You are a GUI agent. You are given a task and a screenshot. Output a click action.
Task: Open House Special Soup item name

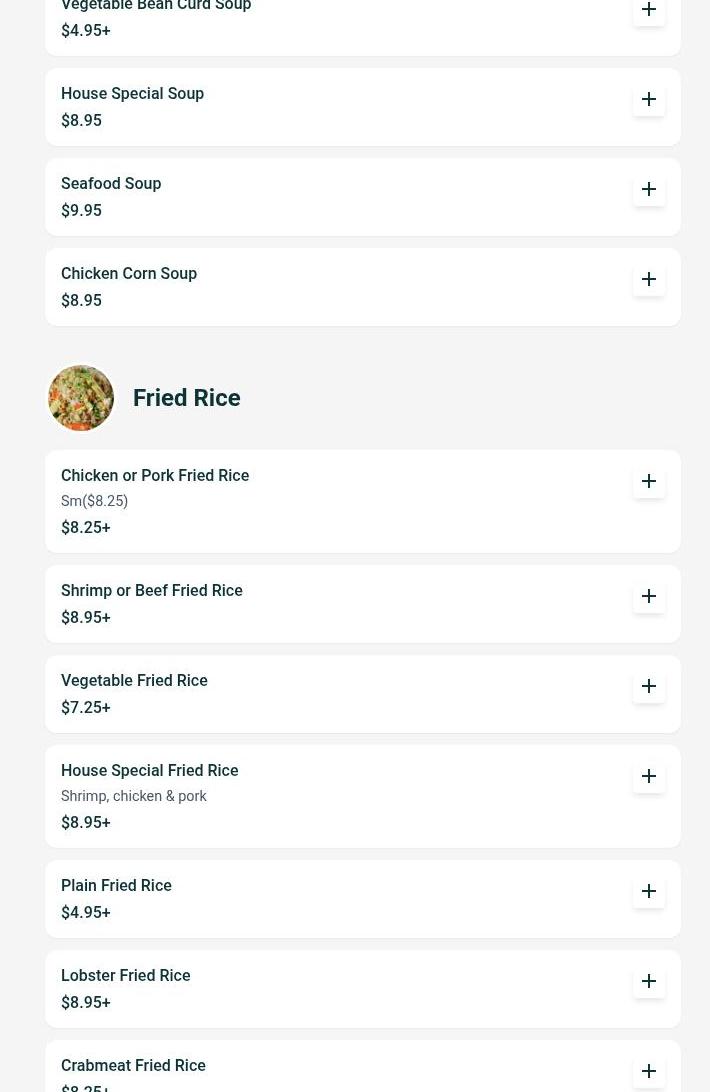[132, 94]
